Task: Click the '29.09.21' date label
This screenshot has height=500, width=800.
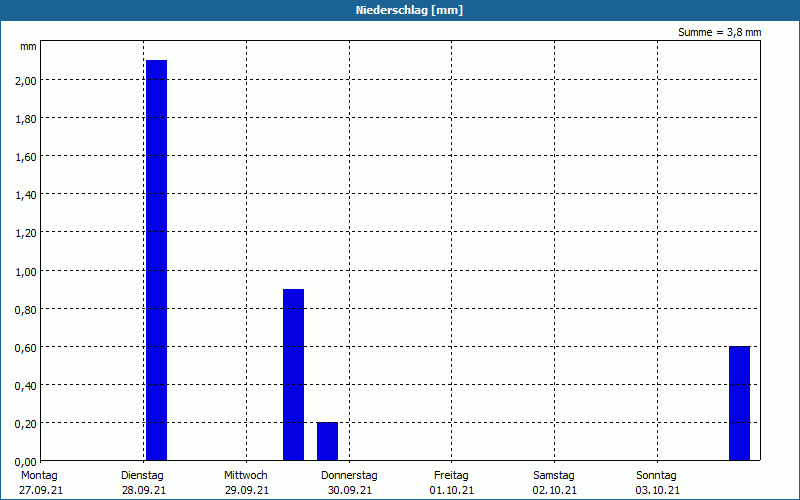Action: click(x=247, y=491)
